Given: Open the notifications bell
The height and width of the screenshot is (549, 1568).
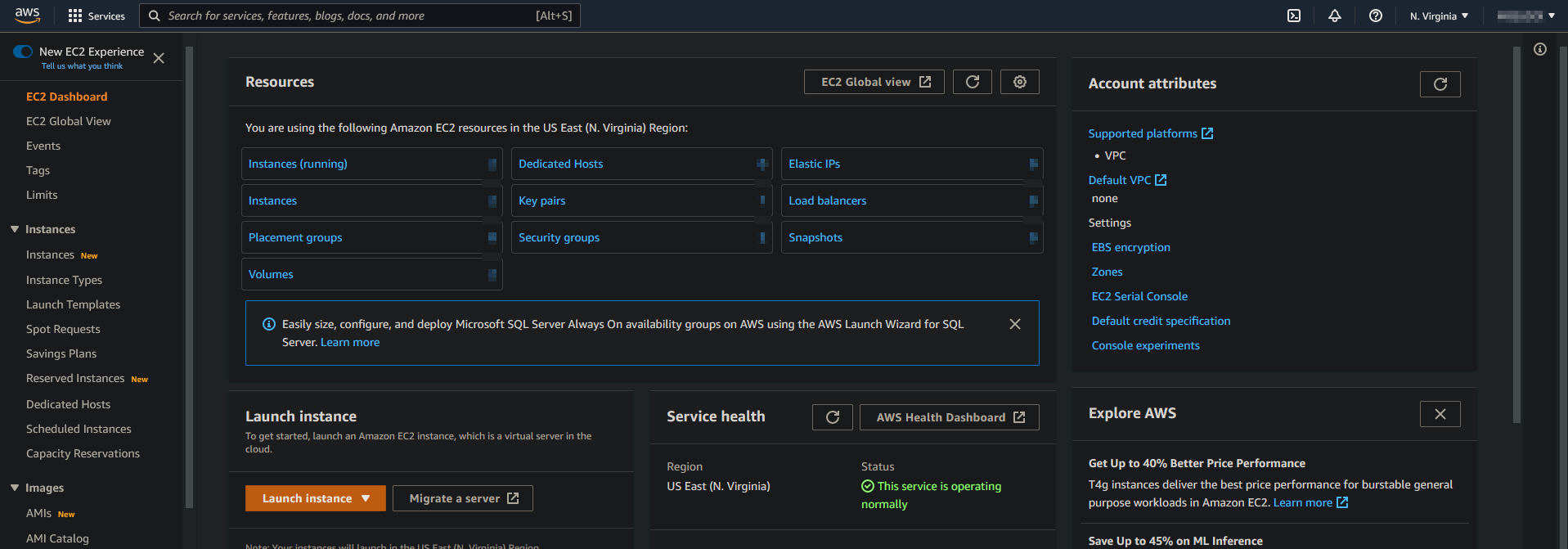Looking at the screenshot, I should [x=1335, y=16].
